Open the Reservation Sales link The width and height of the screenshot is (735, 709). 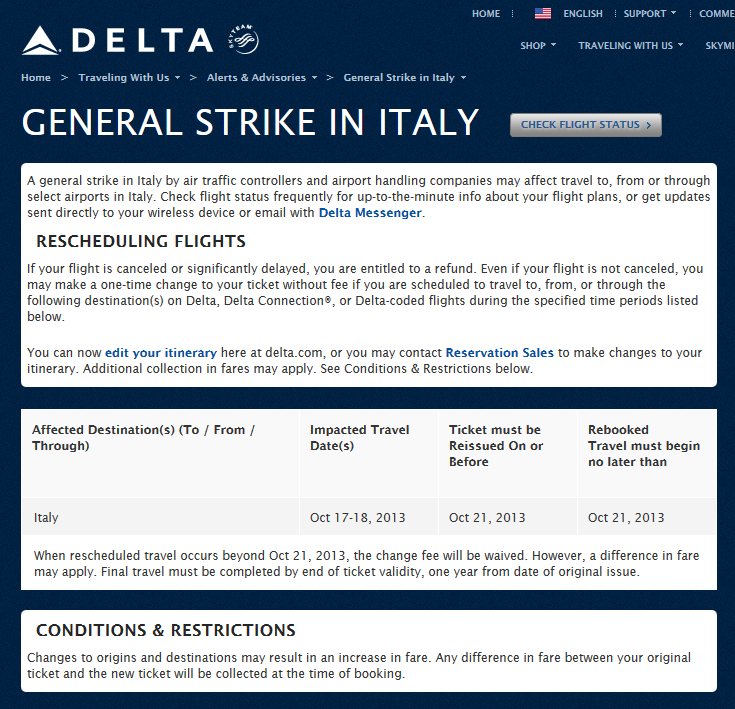tap(499, 352)
